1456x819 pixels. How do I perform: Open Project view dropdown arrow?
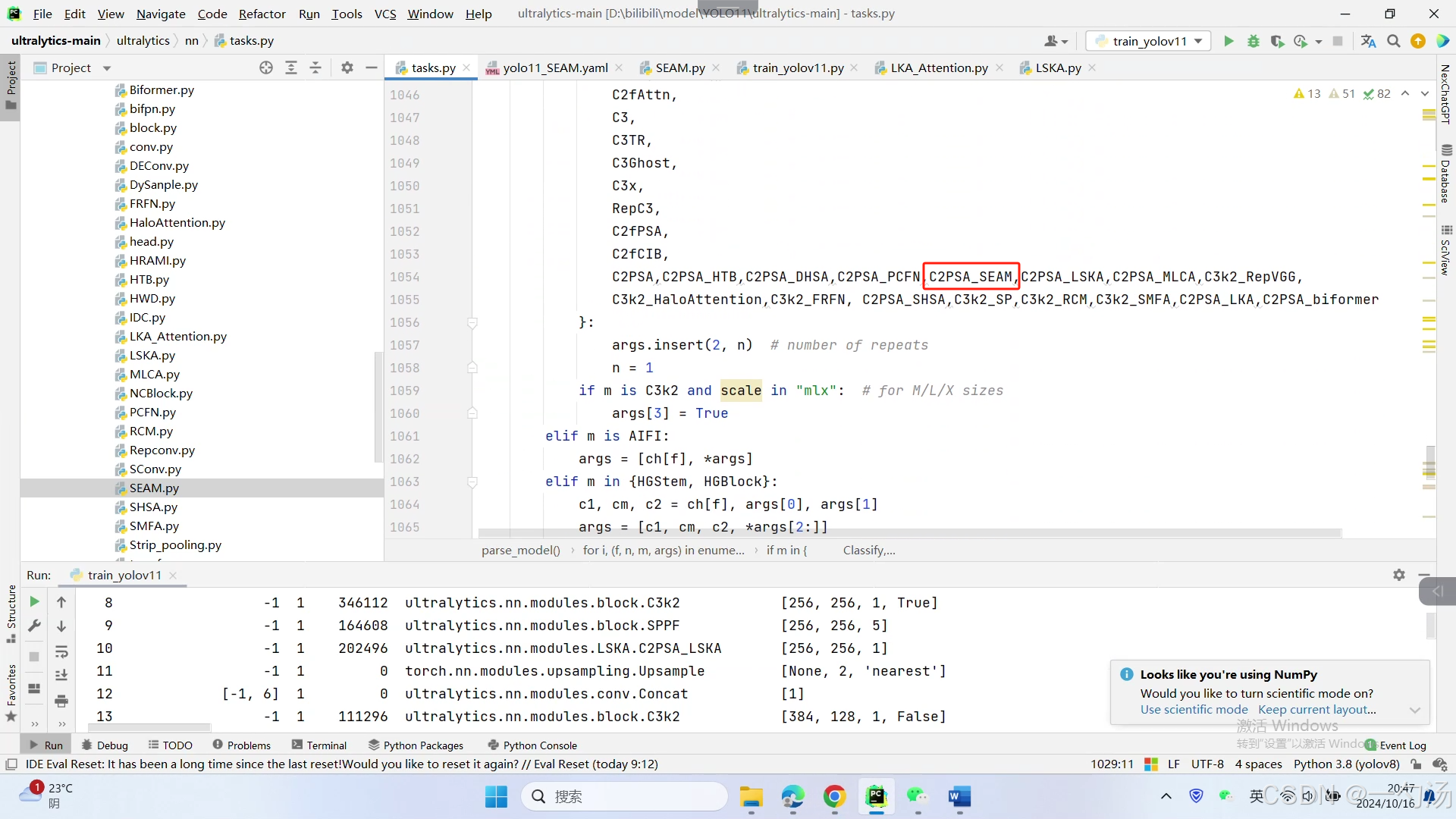click(x=107, y=68)
